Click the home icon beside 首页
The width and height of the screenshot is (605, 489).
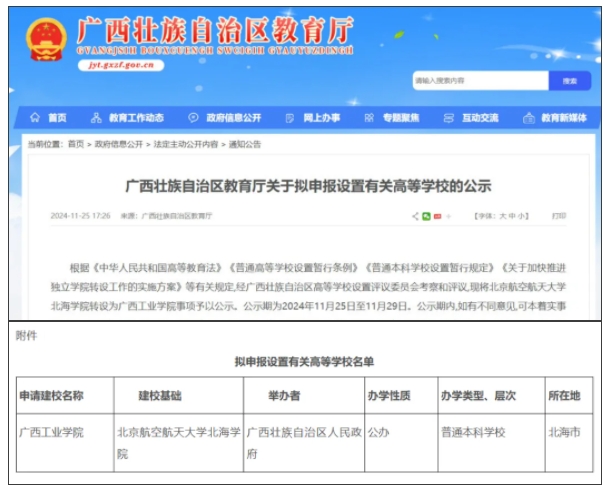[x=35, y=117]
